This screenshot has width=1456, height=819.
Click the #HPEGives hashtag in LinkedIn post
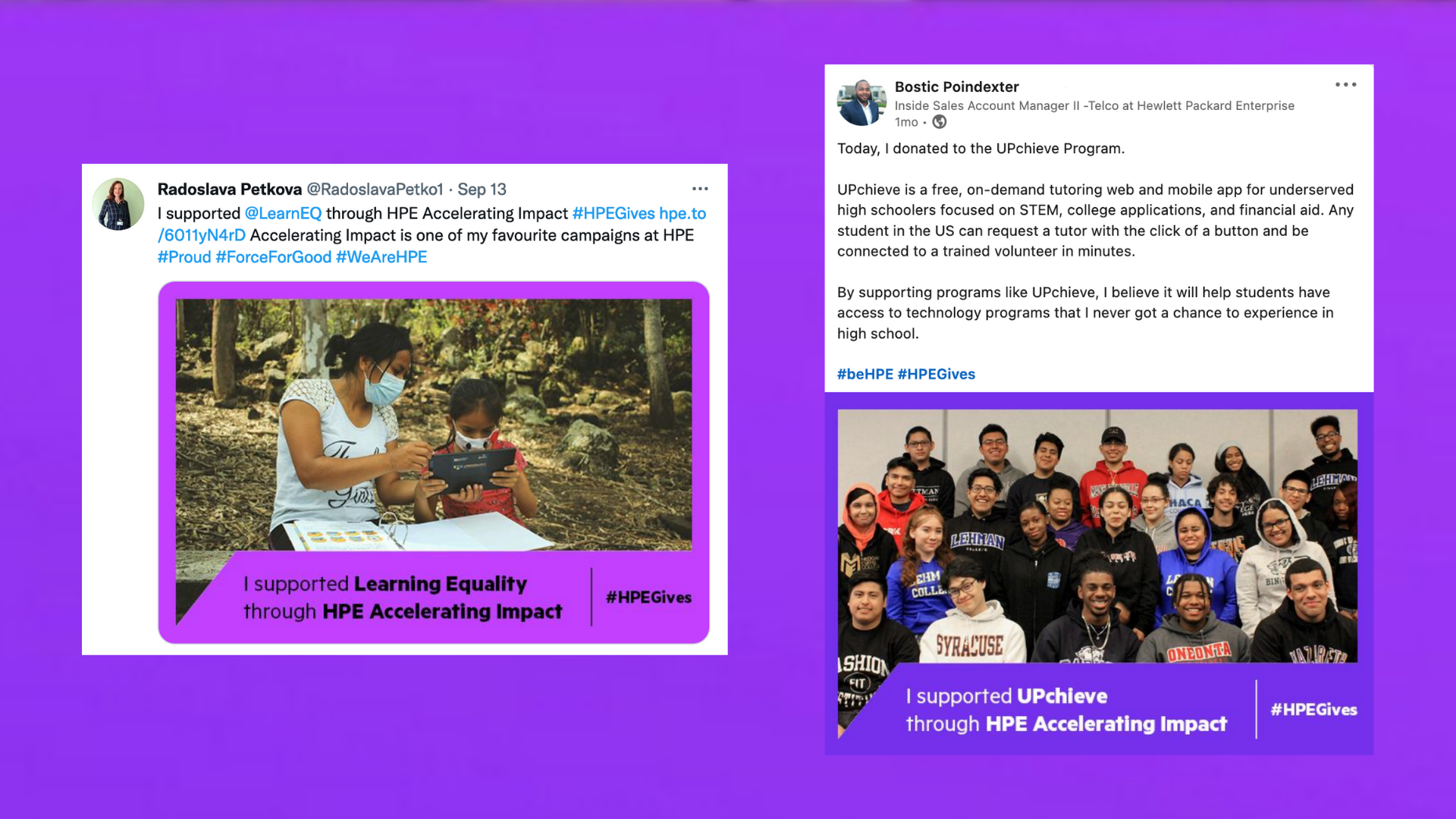937,374
